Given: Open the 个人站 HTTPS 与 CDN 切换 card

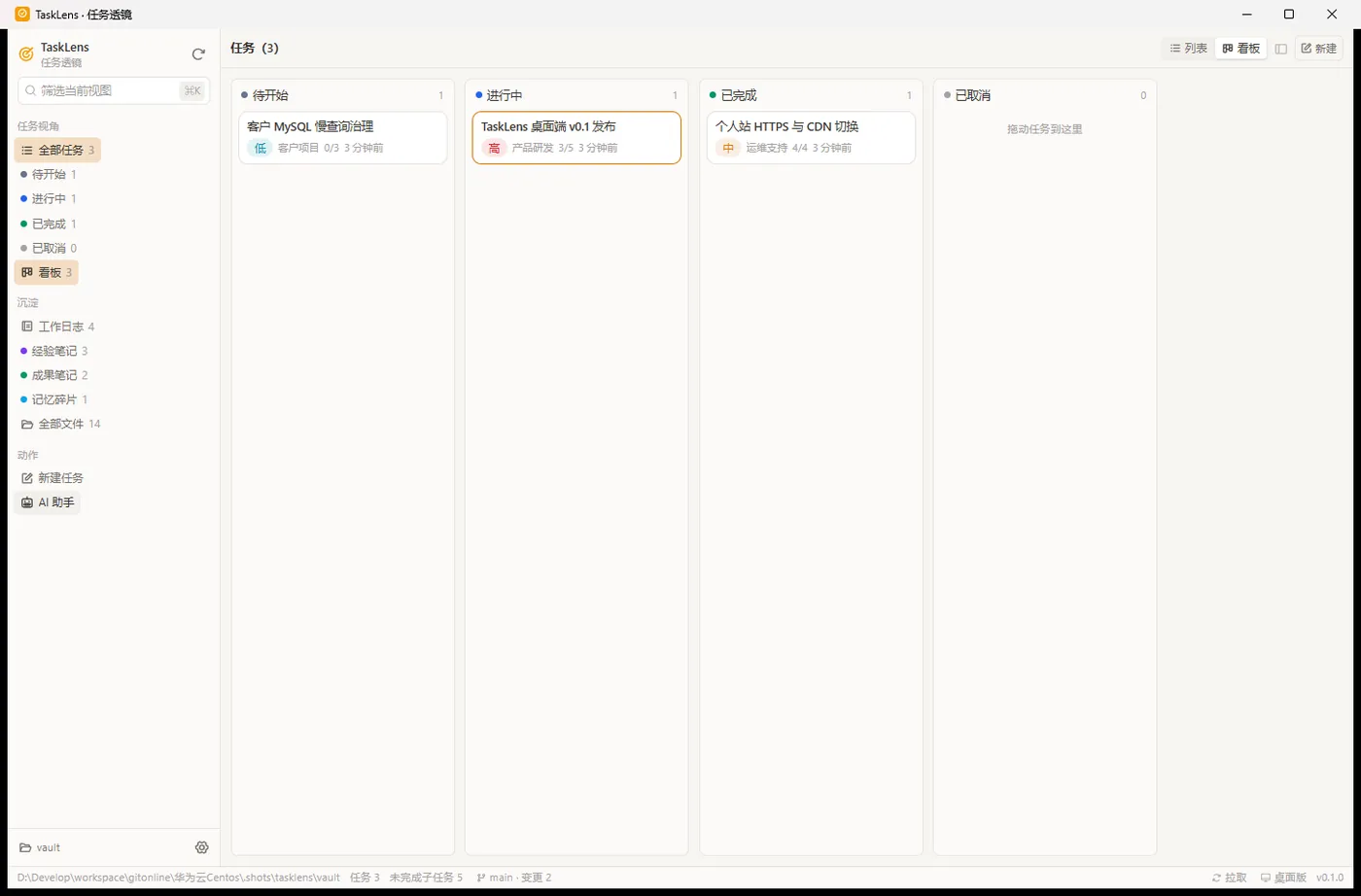Looking at the screenshot, I should pyautogui.click(x=811, y=138).
